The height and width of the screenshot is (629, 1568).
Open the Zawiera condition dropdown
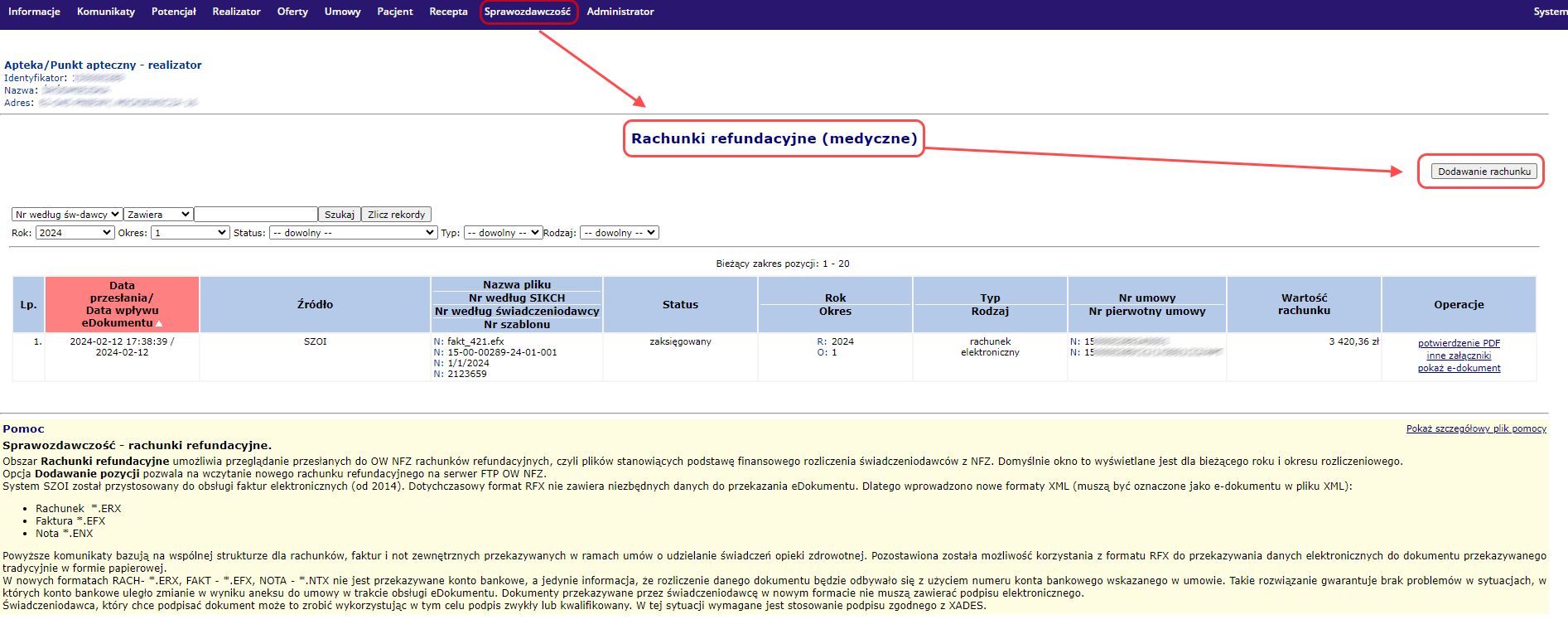158,215
